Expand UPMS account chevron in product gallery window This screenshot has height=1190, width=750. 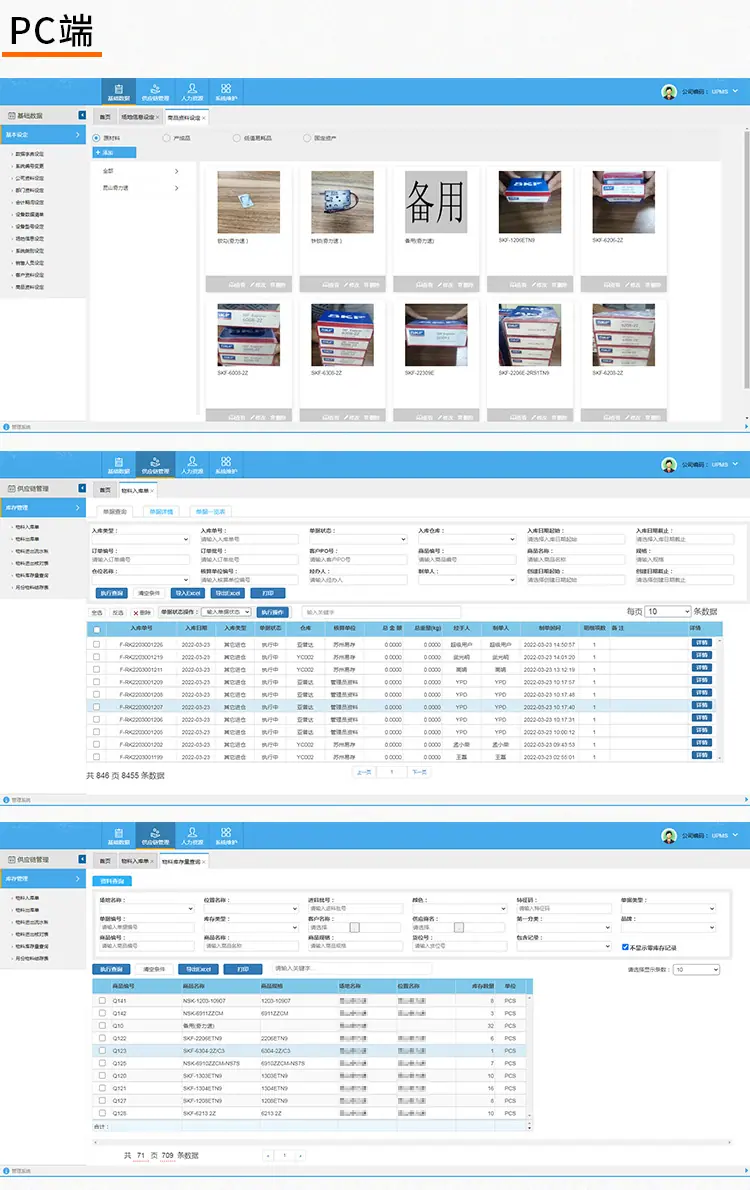(735, 91)
